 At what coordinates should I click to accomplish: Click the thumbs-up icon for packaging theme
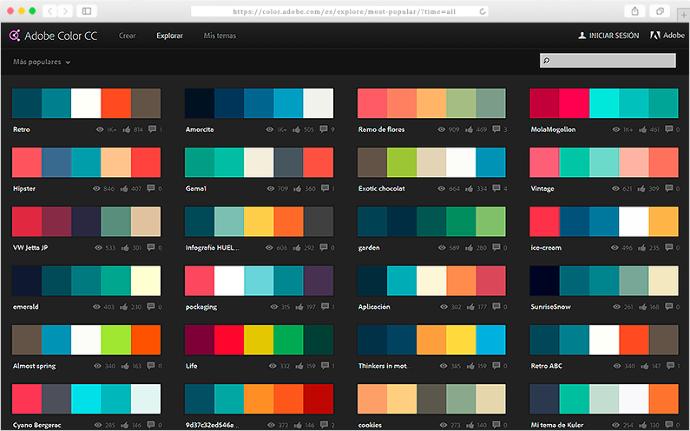[300, 307]
